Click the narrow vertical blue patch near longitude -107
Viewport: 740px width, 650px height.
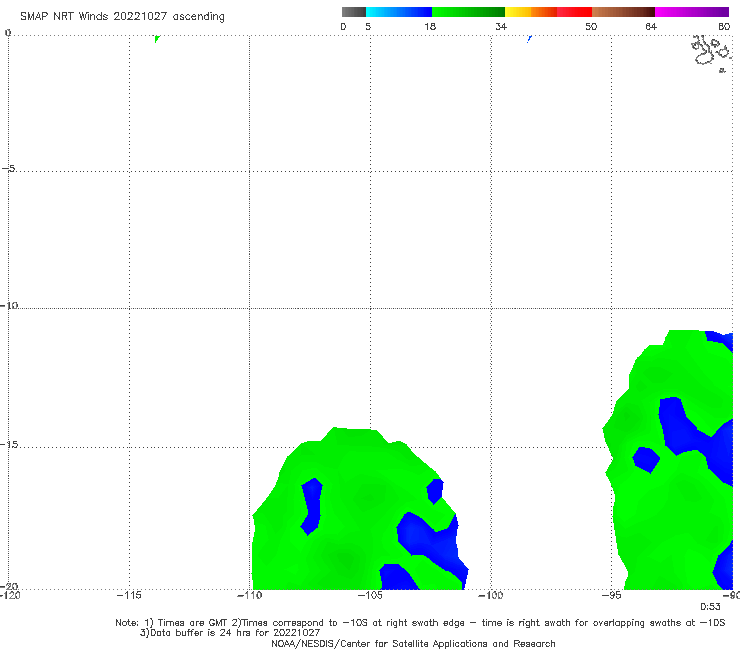click(x=311, y=506)
